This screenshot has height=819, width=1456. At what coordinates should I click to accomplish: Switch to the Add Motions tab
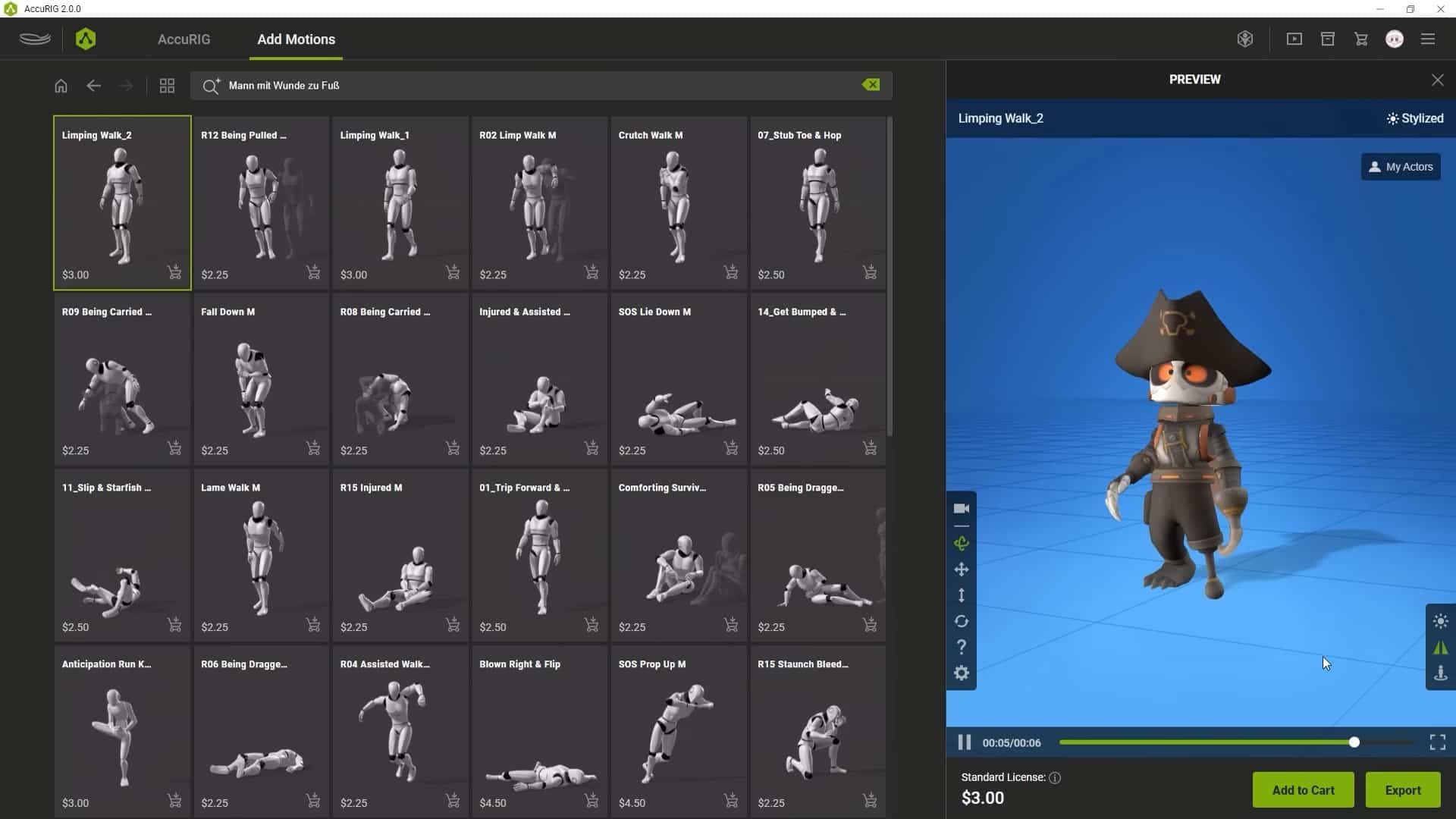coord(296,39)
